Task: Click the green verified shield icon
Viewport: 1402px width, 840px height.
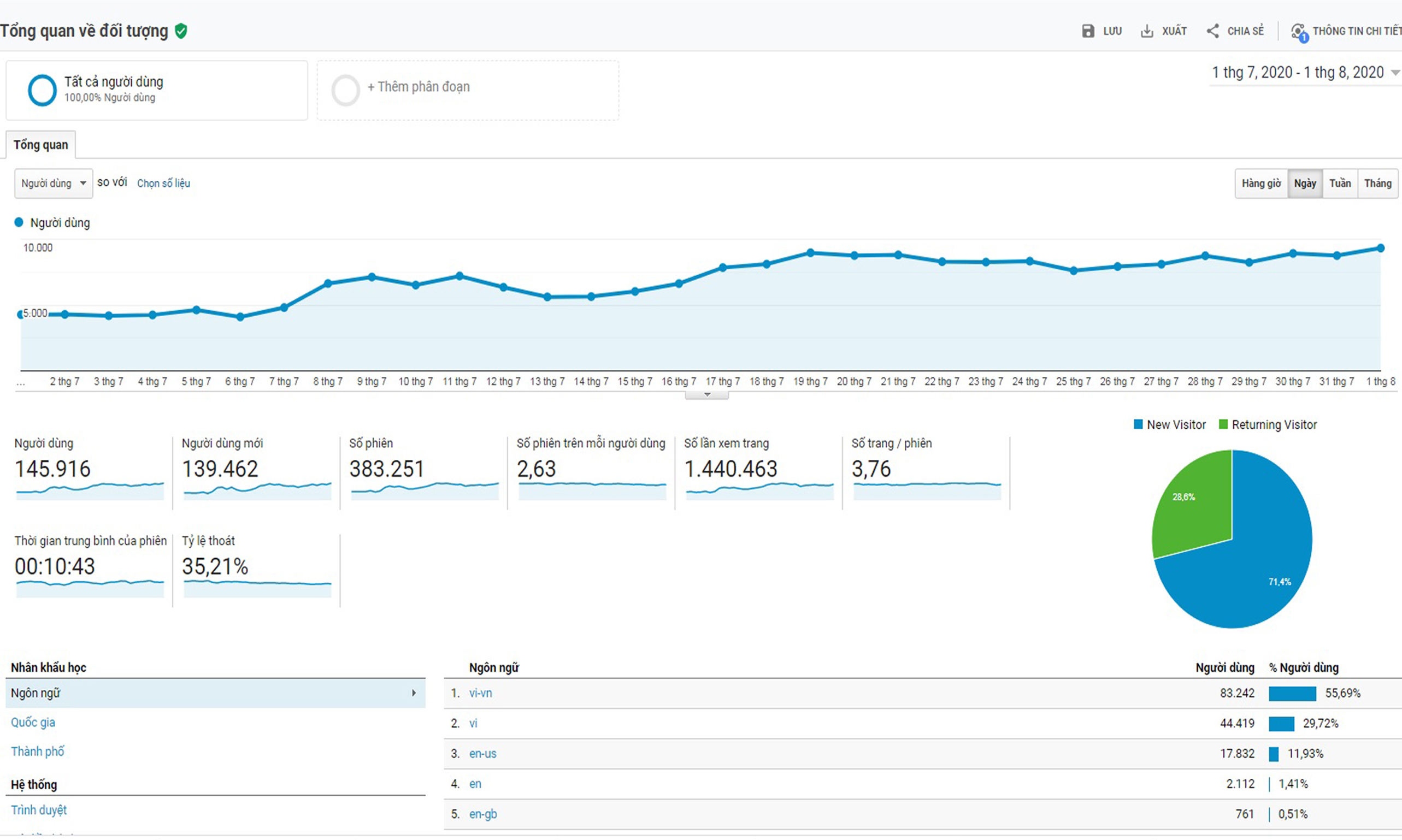Action: pos(181,31)
